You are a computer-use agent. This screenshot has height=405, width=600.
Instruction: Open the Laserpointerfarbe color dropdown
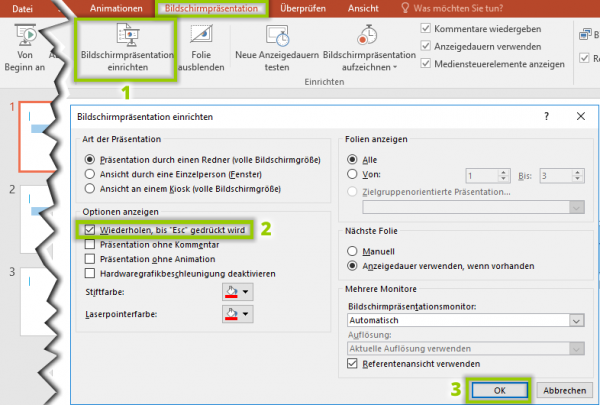pyautogui.click(x=238, y=314)
